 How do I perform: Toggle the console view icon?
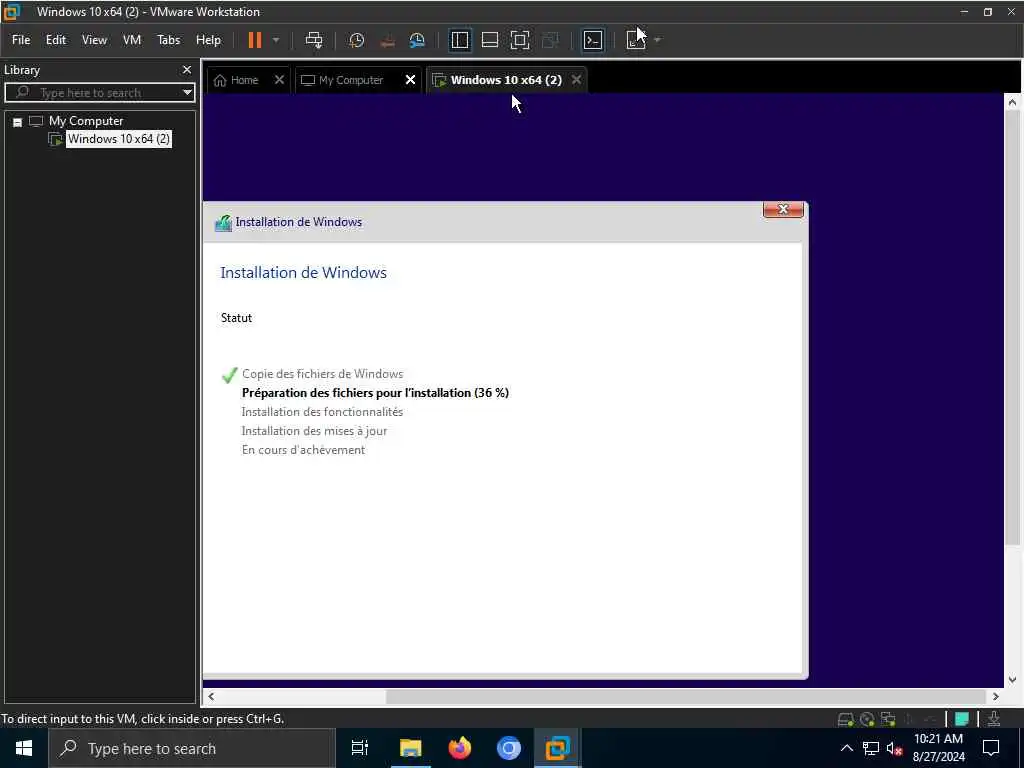click(x=592, y=40)
